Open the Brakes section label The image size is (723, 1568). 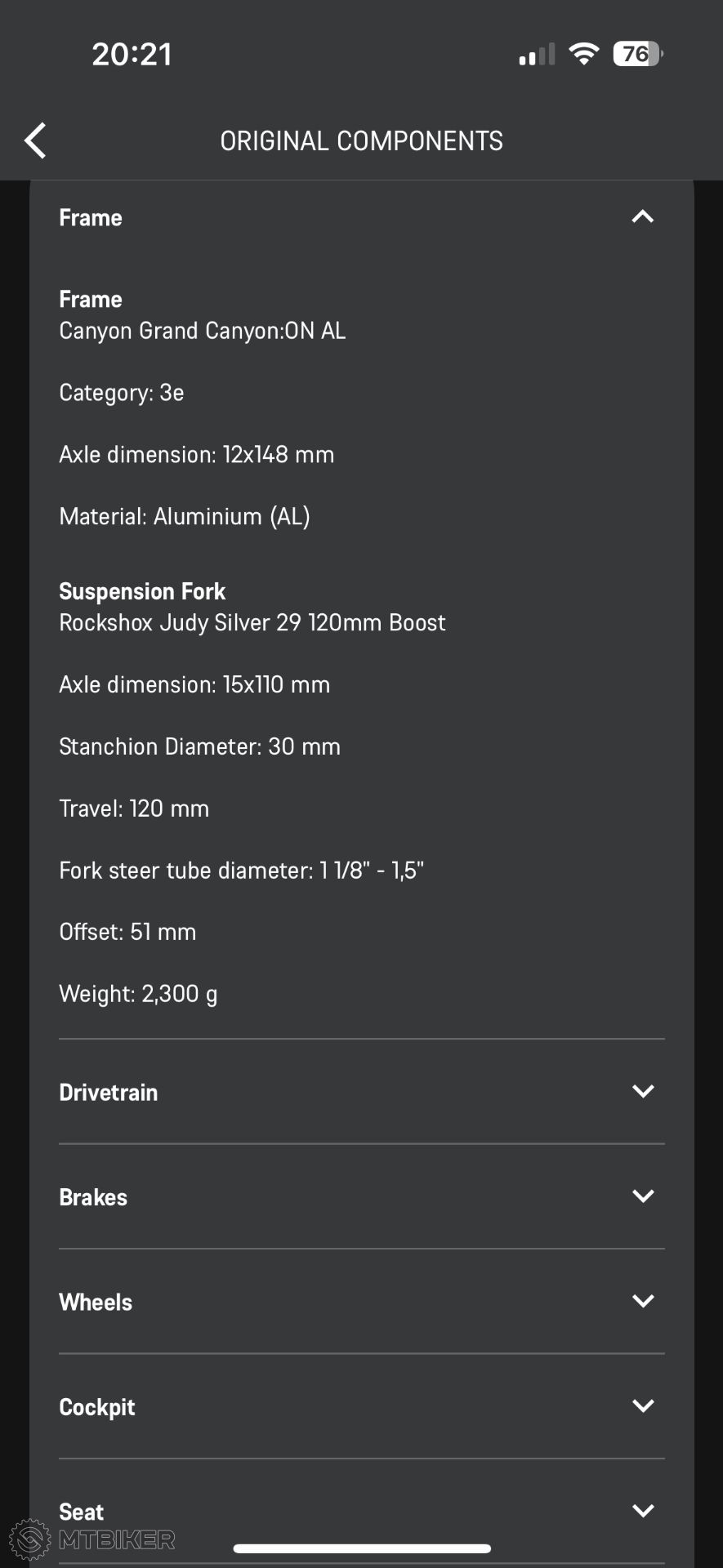(x=93, y=1197)
